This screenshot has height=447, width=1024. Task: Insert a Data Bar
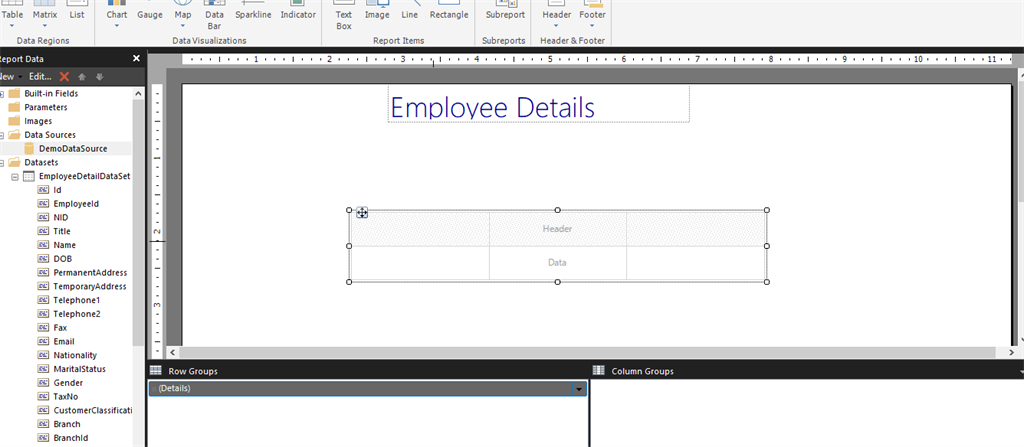[x=214, y=15]
